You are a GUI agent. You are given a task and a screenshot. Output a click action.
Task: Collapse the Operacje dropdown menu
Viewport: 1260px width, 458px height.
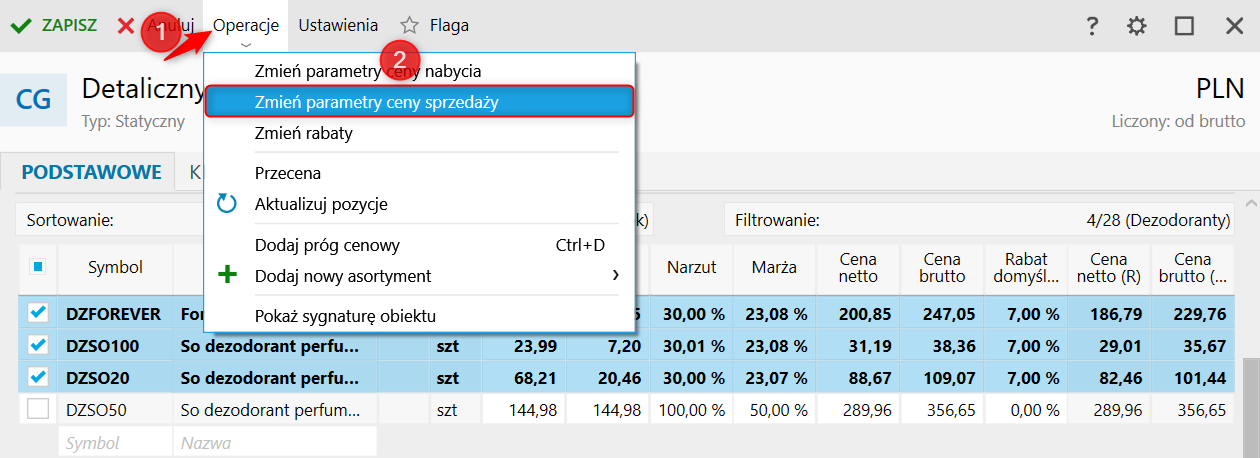(245, 26)
